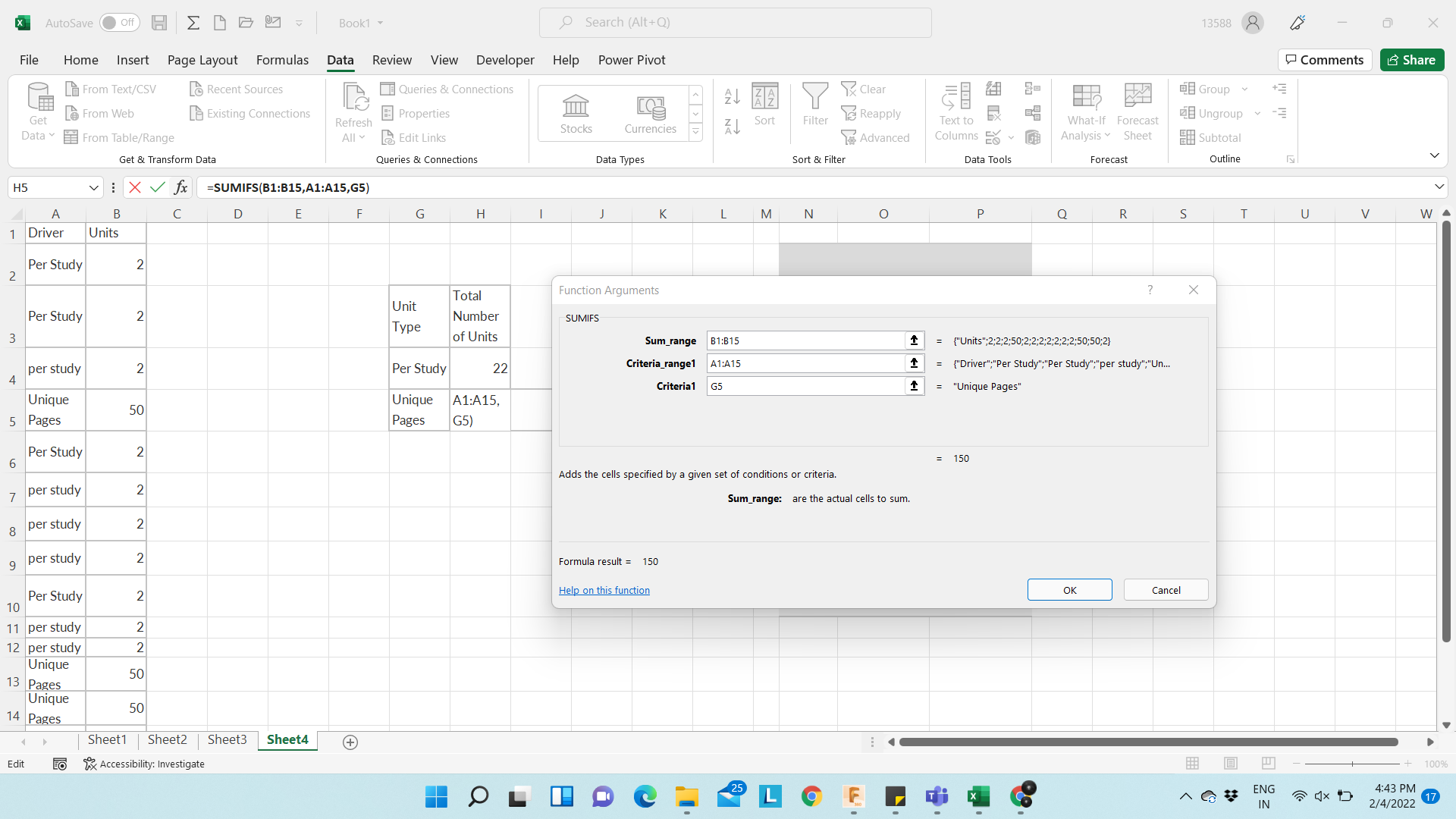Click the Stocks data type icon
Viewport: 1456px width, 819px height.
[576, 106]
